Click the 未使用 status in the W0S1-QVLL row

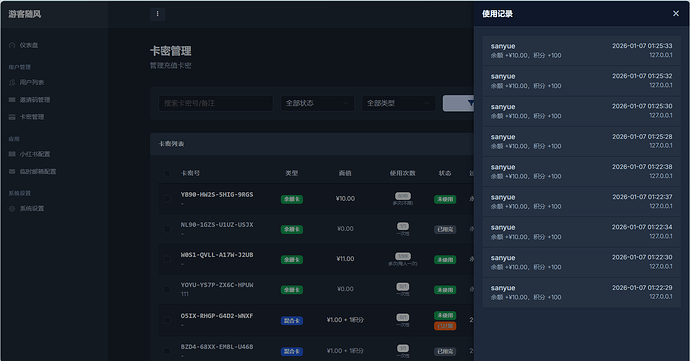445,260
